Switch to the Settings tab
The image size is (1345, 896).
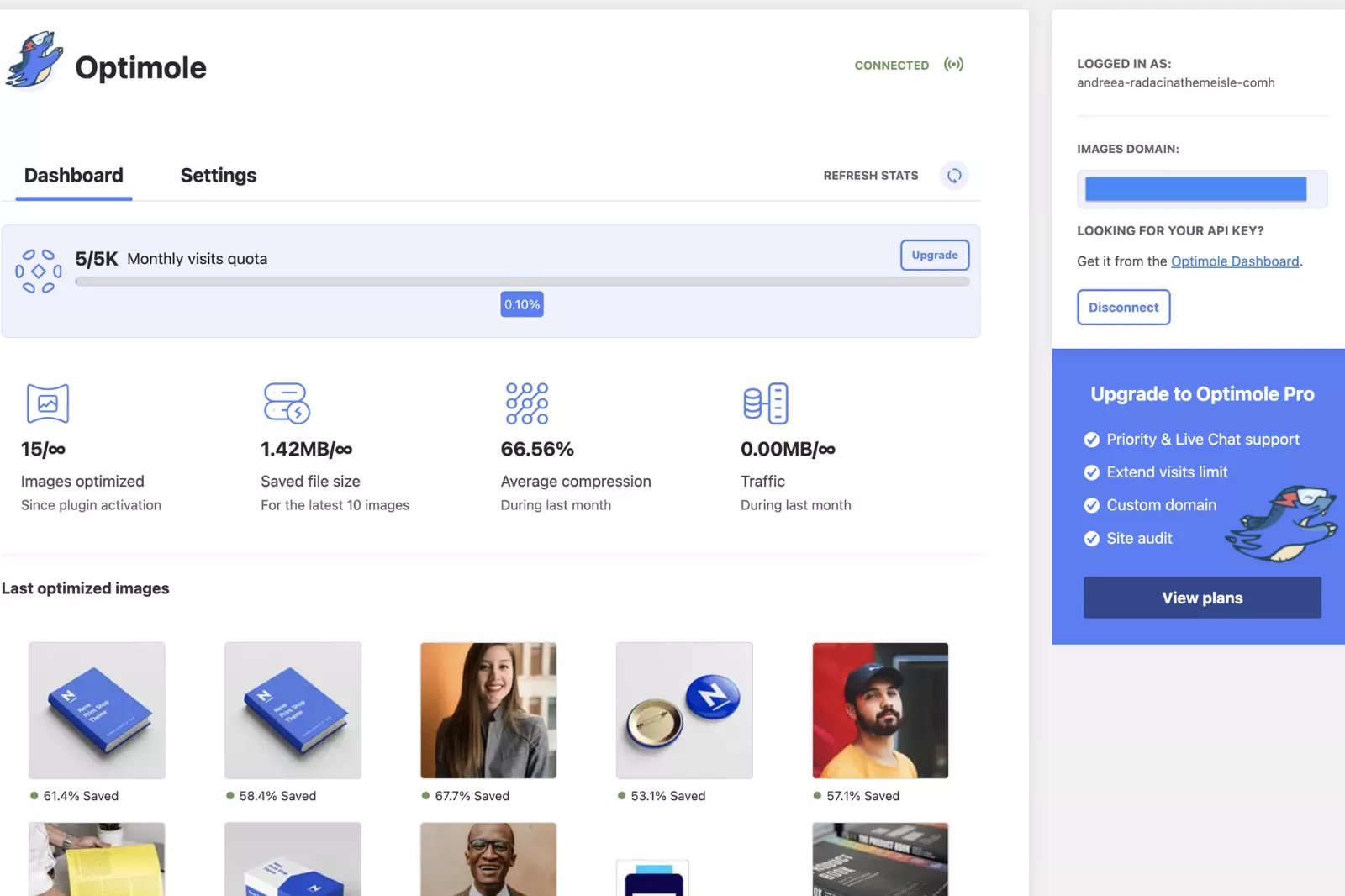[x=219, y=176]
